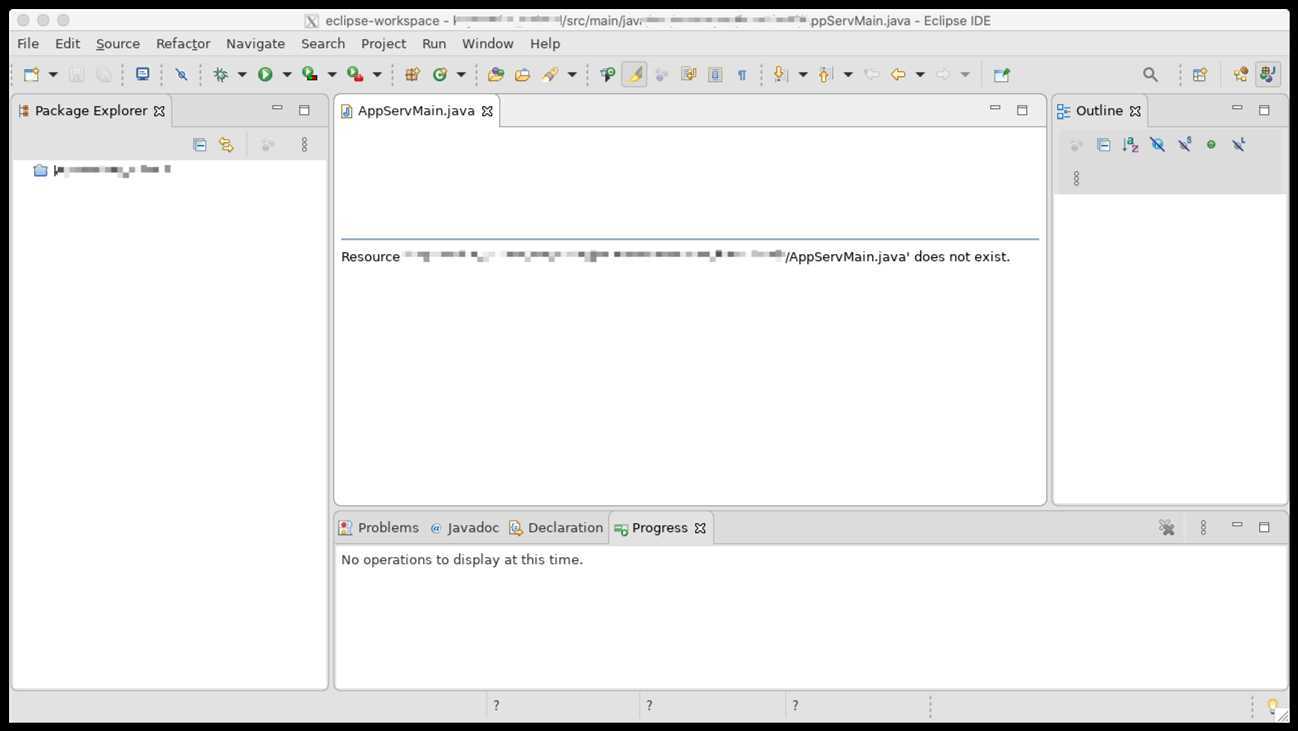This screenshot has height=731, width=1298.
Task: Click the Open Perspective icon
Action: pyautogui.click(x=1200, y=75)
